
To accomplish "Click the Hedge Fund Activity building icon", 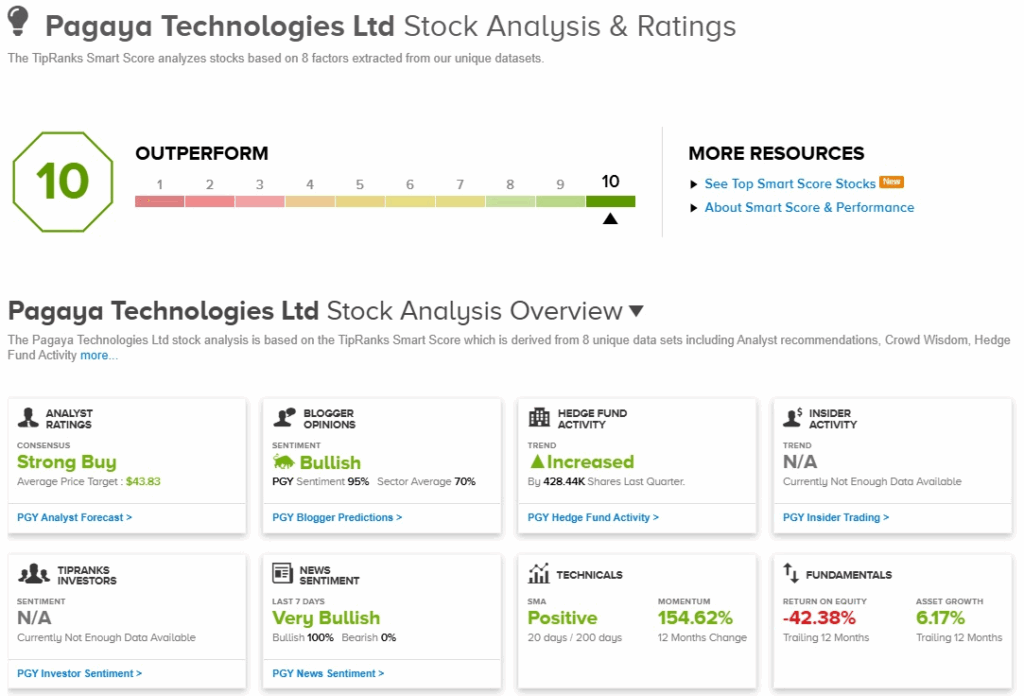I will (x=539, y=418).
